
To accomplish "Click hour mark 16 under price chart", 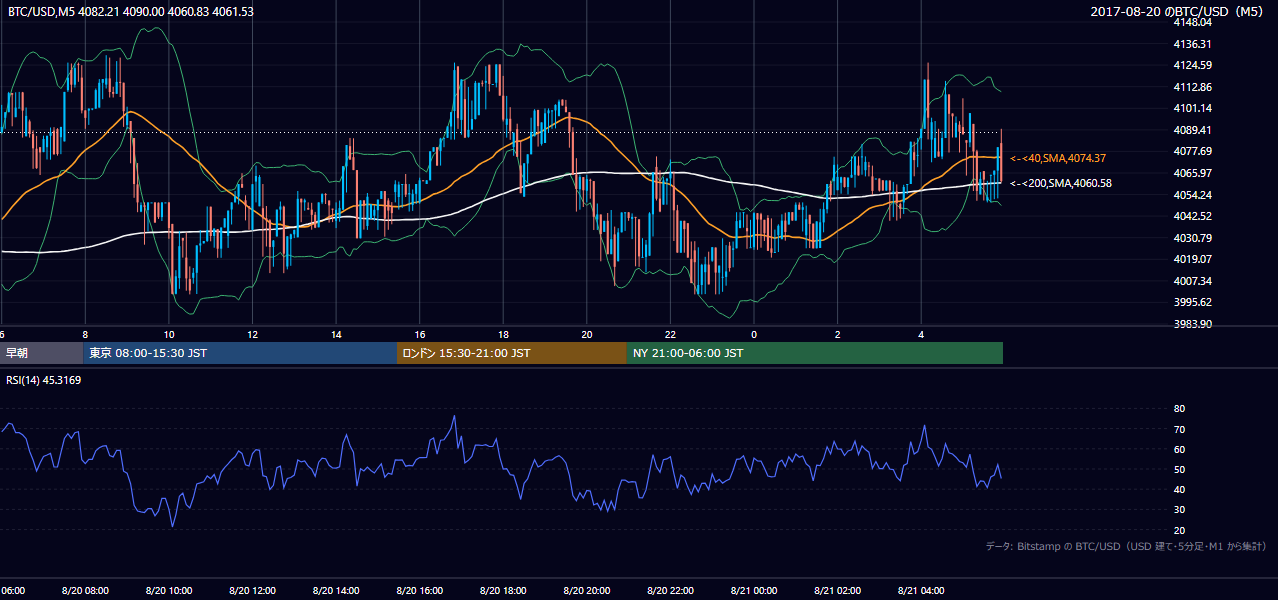I will (419, 335).
